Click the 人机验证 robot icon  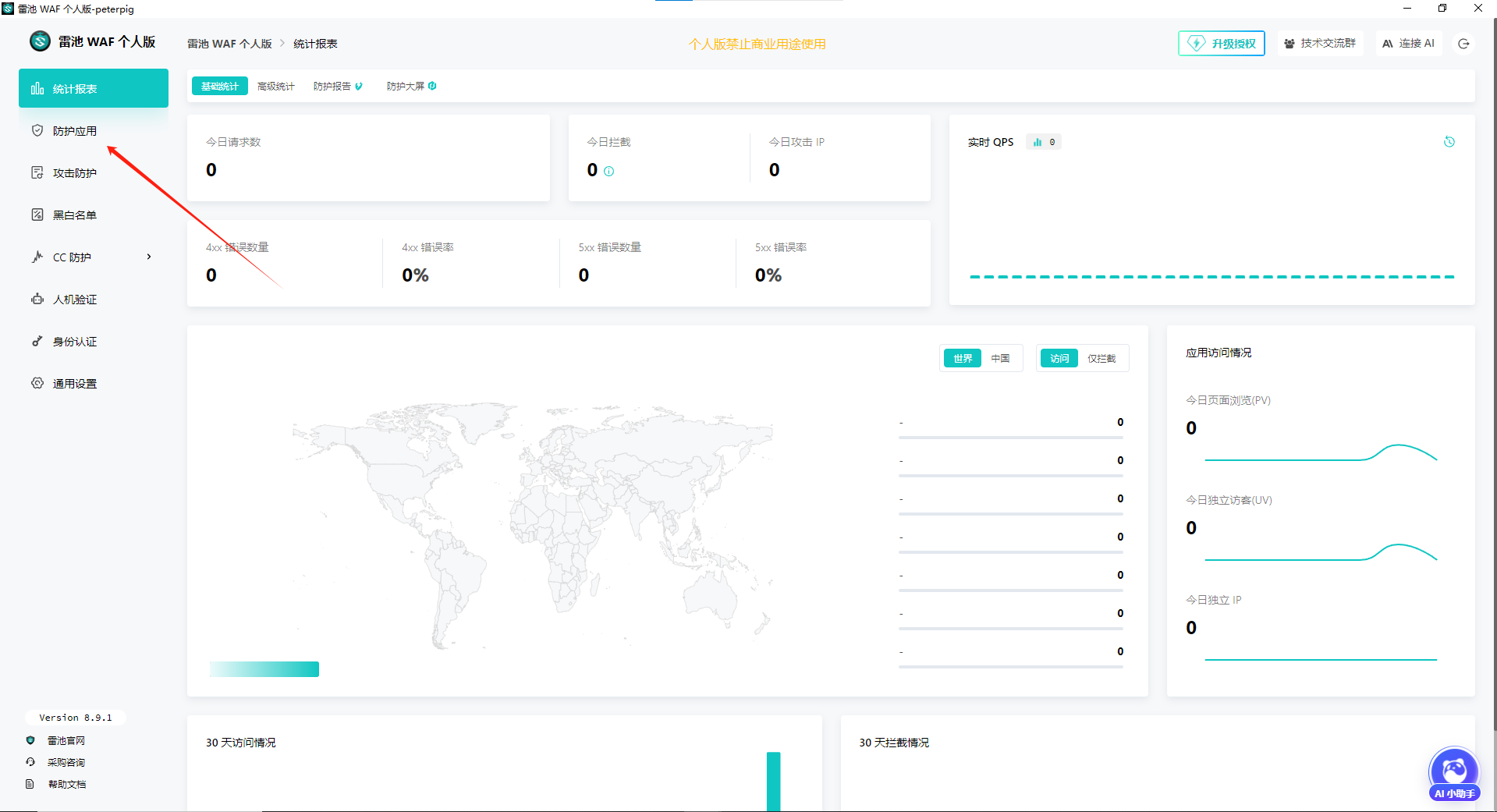[37, 299]
